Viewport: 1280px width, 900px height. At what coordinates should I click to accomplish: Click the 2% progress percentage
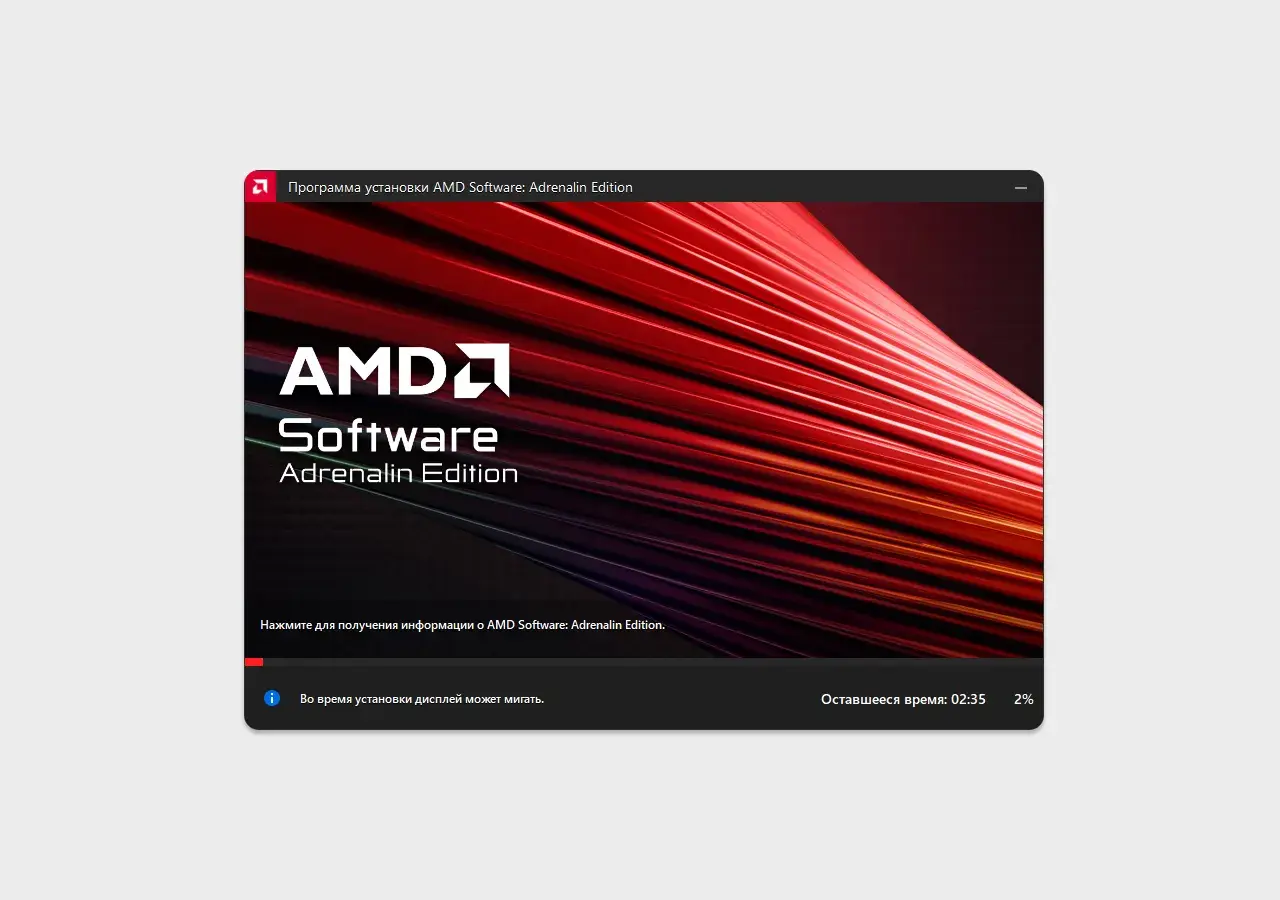[x=1023, y=699]
